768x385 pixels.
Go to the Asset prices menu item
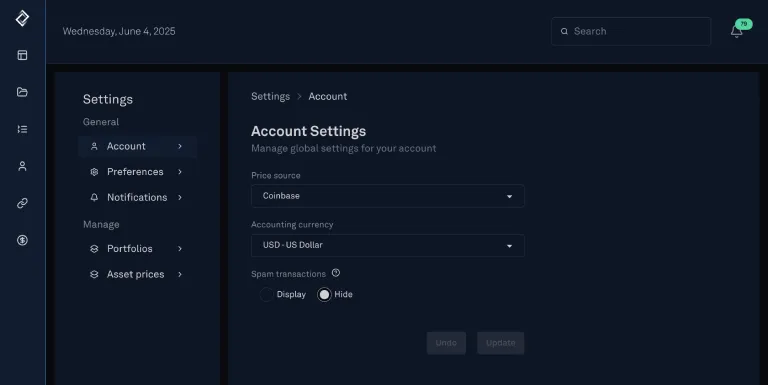138,274
